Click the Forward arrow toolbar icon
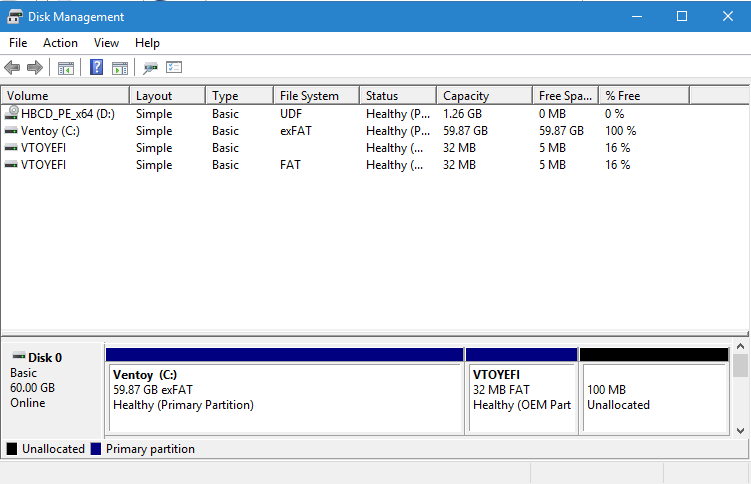The image size is (751, 484). pos(35,68)
